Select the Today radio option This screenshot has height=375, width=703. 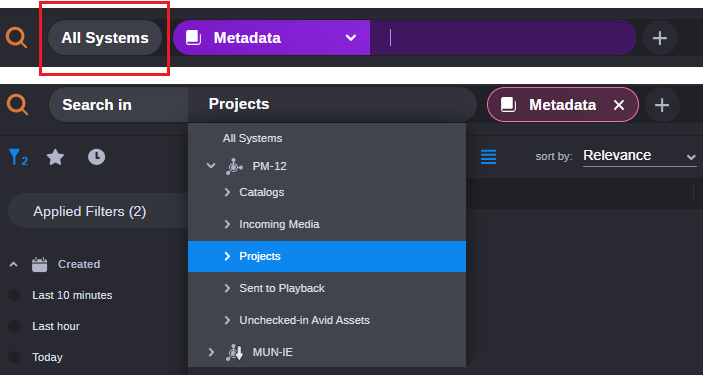pyautogui.click(x=14, y=357)
